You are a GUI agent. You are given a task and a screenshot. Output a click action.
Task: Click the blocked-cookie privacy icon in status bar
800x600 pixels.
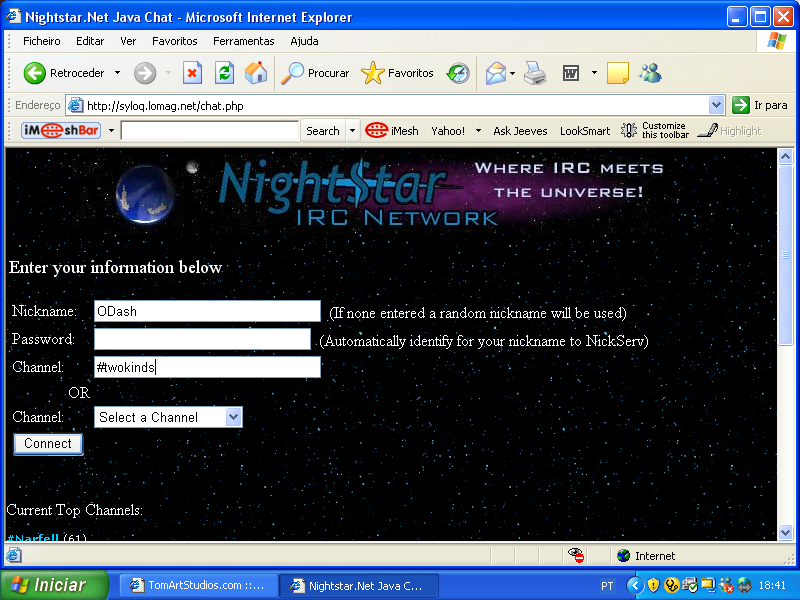[x=577, y=555]
